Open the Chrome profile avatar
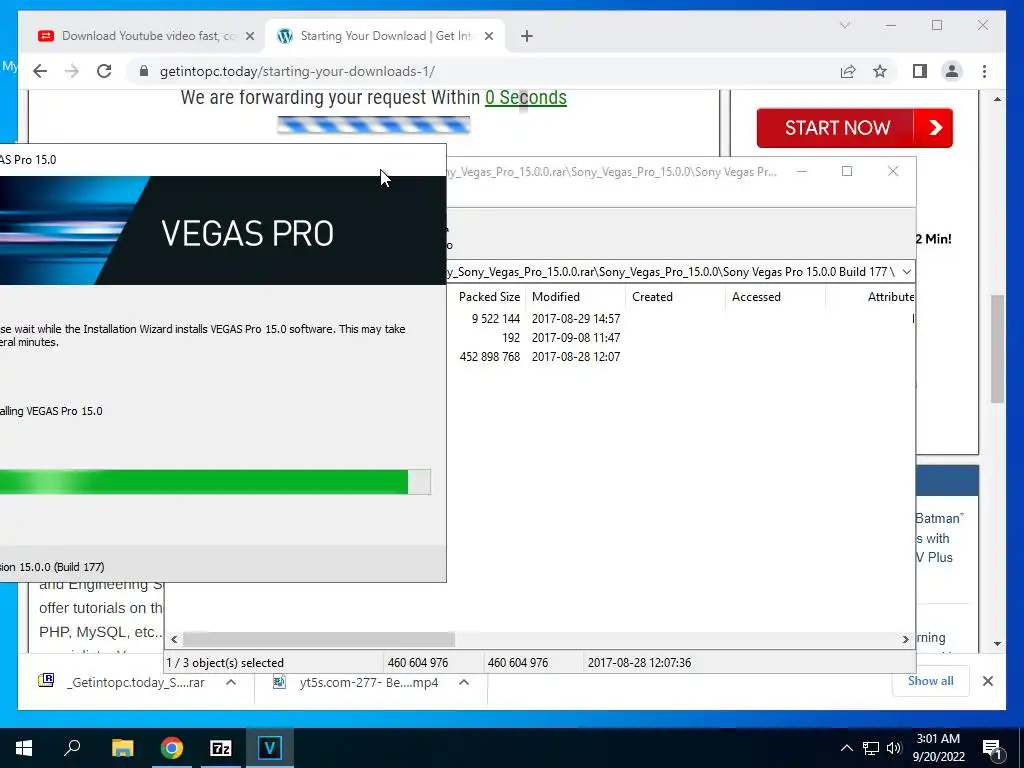Screen dimensions: 1024x768 (x=952, y=71)
